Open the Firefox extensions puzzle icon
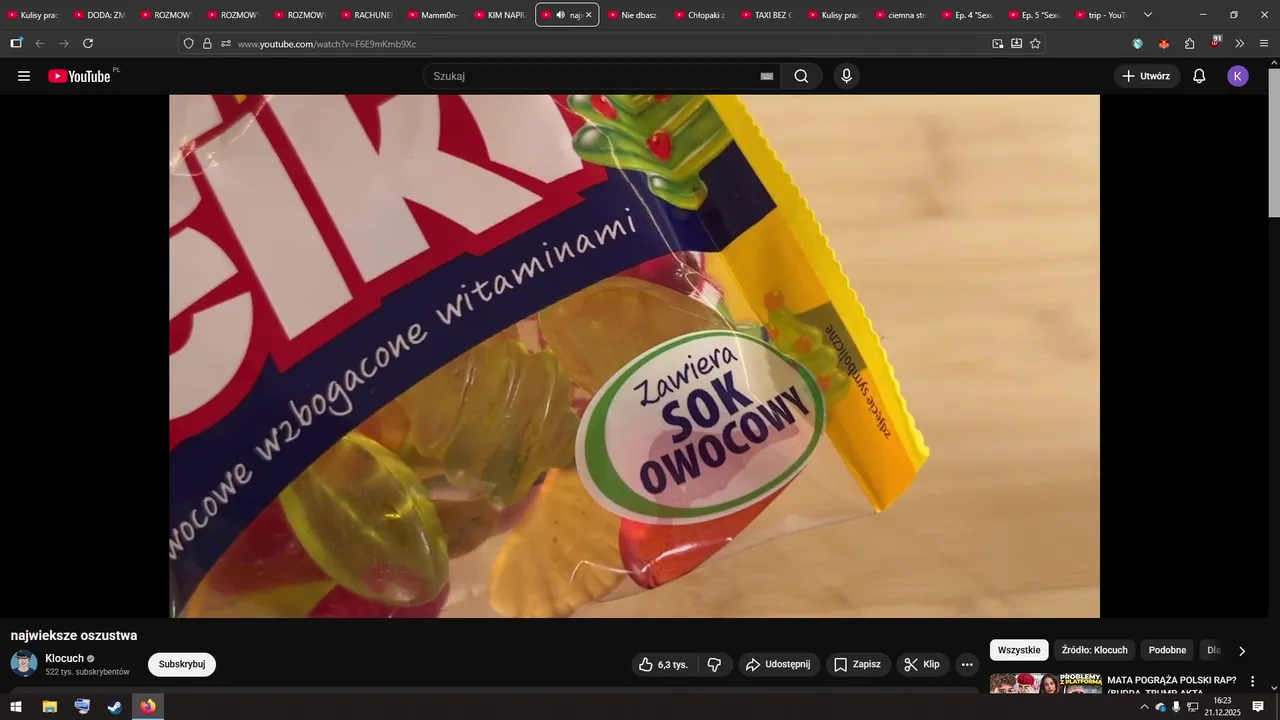Image resolution: width=1280 pixels, height=720 pixels. [x=1190, y=43]
